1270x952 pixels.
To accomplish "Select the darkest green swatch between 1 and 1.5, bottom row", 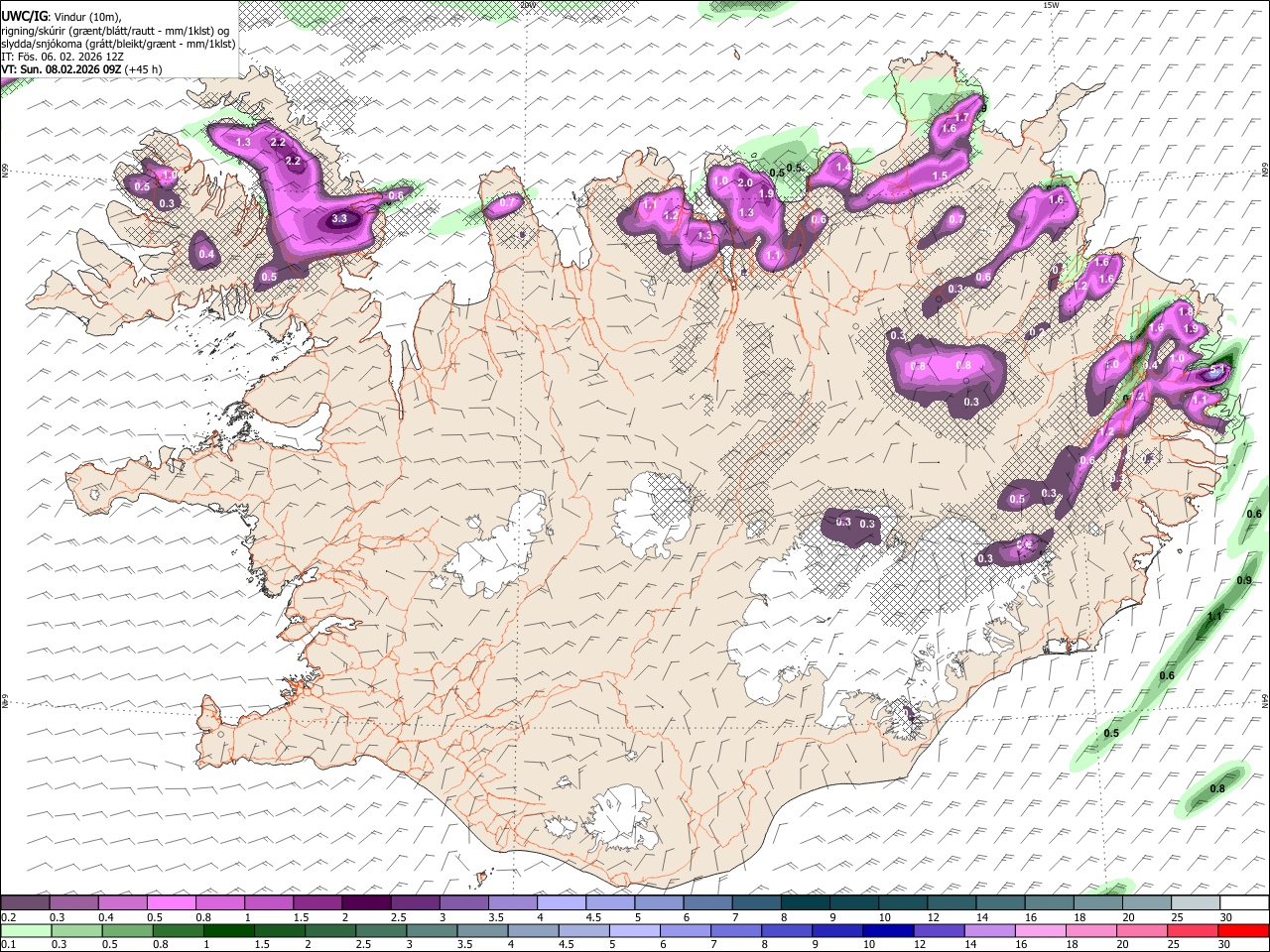I will tap(229, 930).
